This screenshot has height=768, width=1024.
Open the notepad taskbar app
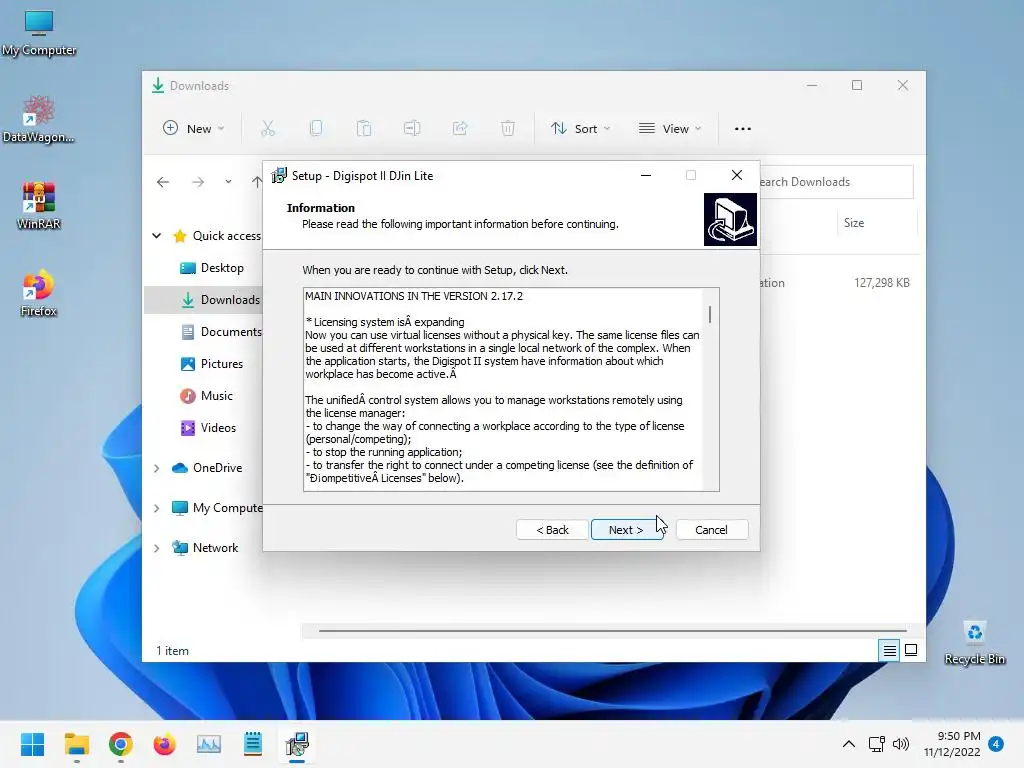tap(253, 744)
